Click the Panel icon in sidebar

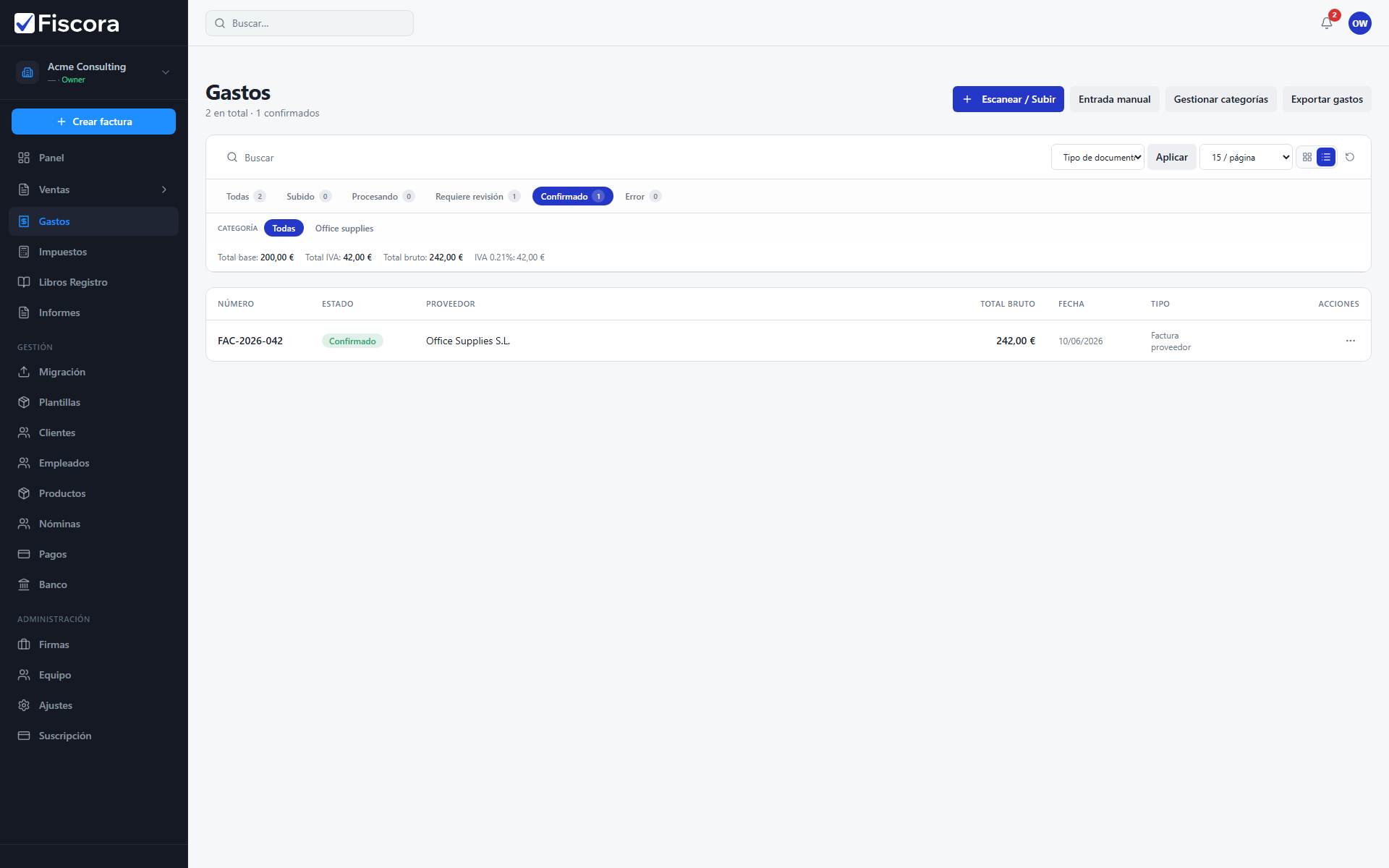pyautogui.click(x=24, y=158)
